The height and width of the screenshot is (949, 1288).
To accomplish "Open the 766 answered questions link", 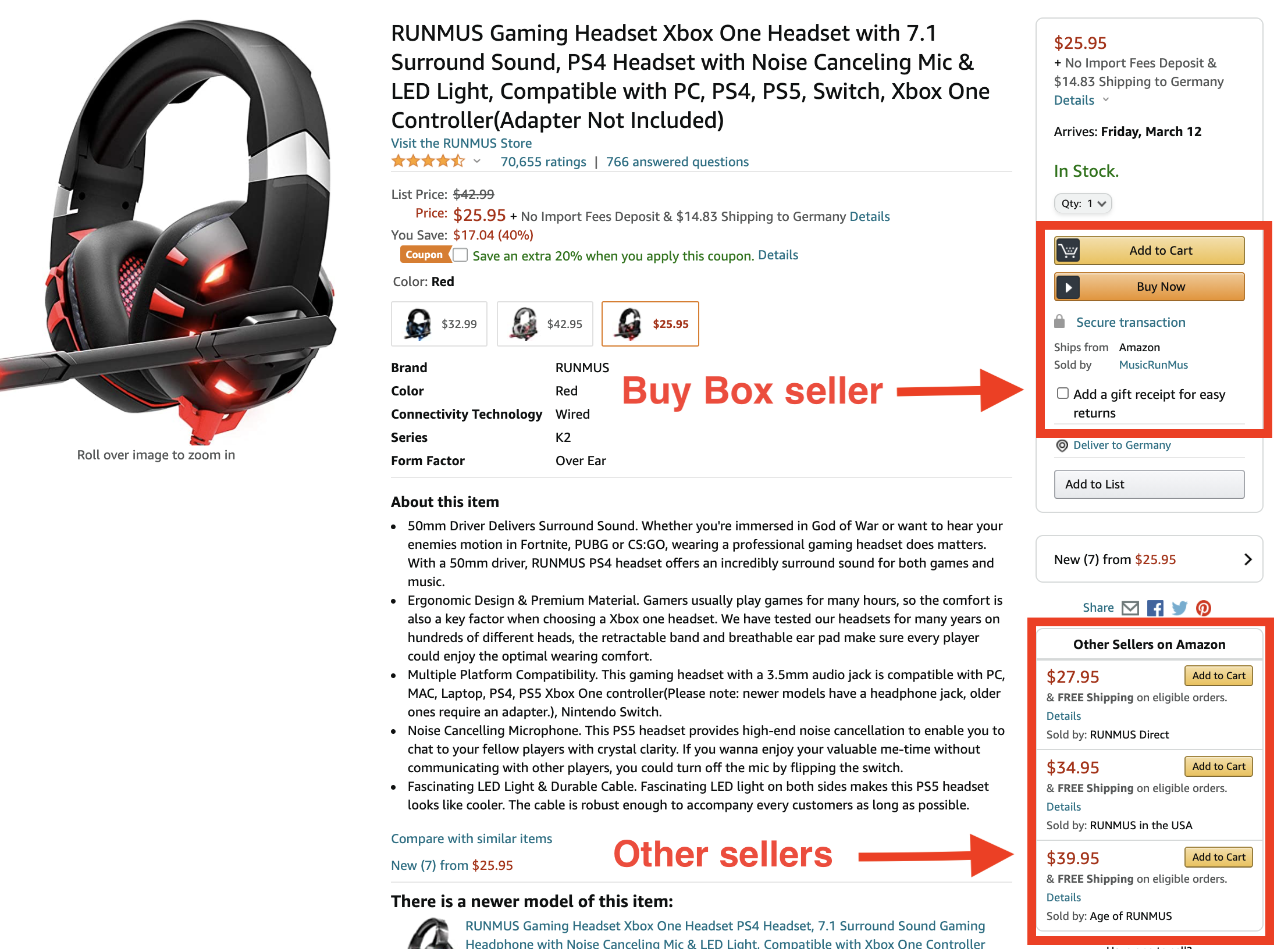I will click(x=677, y=162).
